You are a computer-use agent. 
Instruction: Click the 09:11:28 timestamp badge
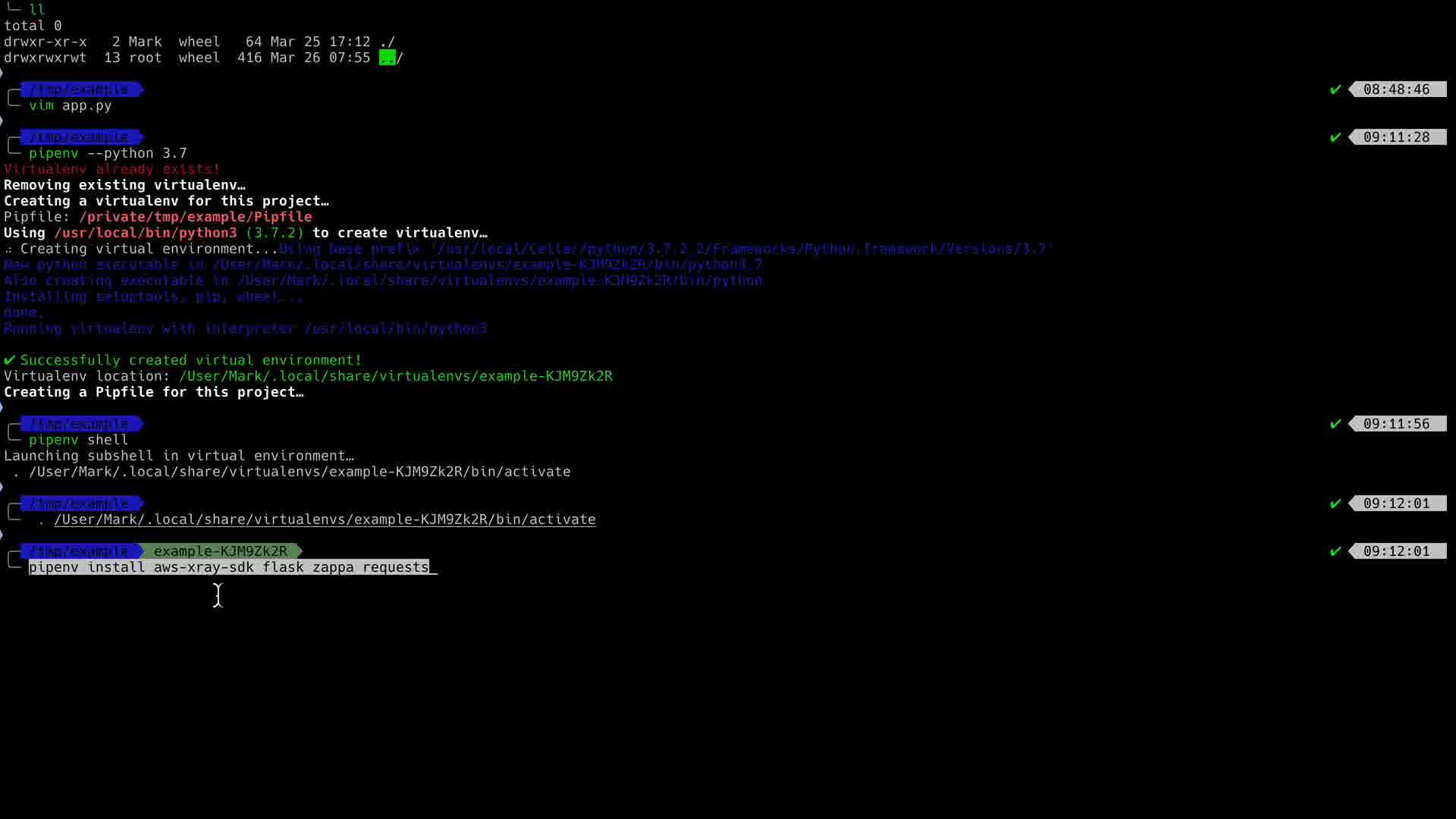[1396, 137]
